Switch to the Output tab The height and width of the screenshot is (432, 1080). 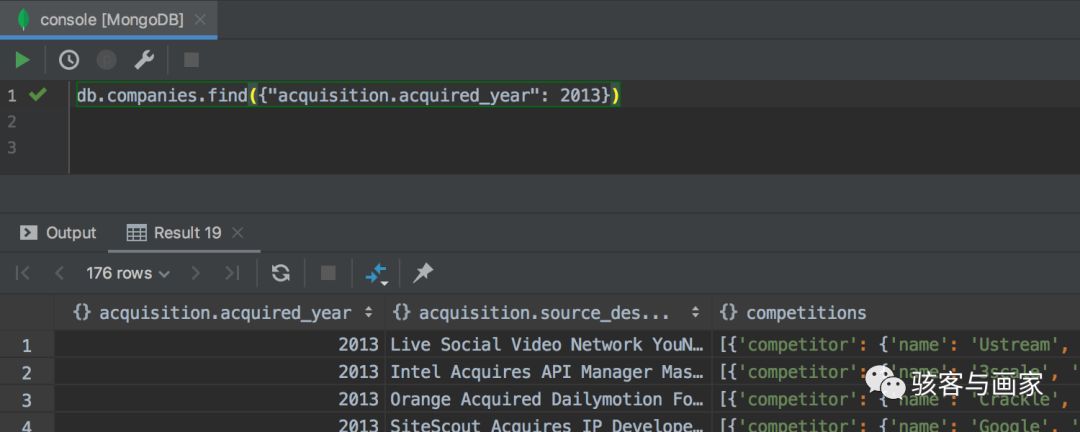coord(58,234)
